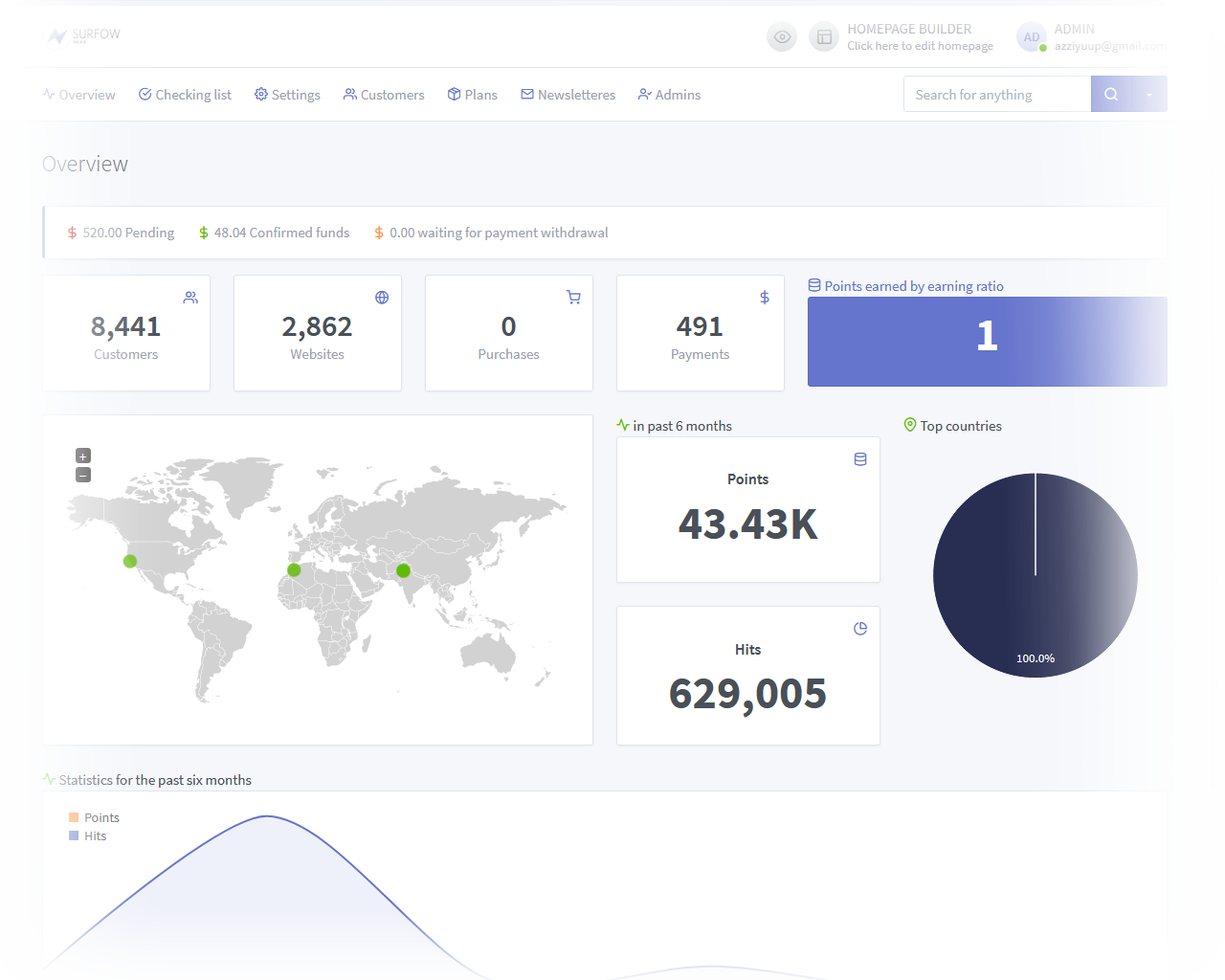This screenshot has height=980, width=1225.
Task: Toggle the Points series in chart legend
Action: click(94, 817)
